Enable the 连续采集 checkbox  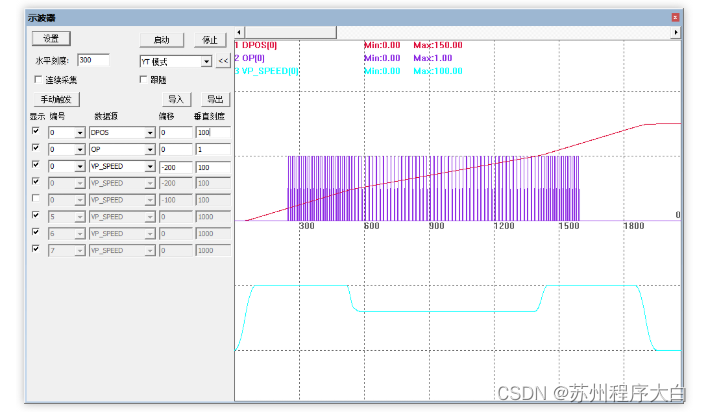[x=39, y=79]
